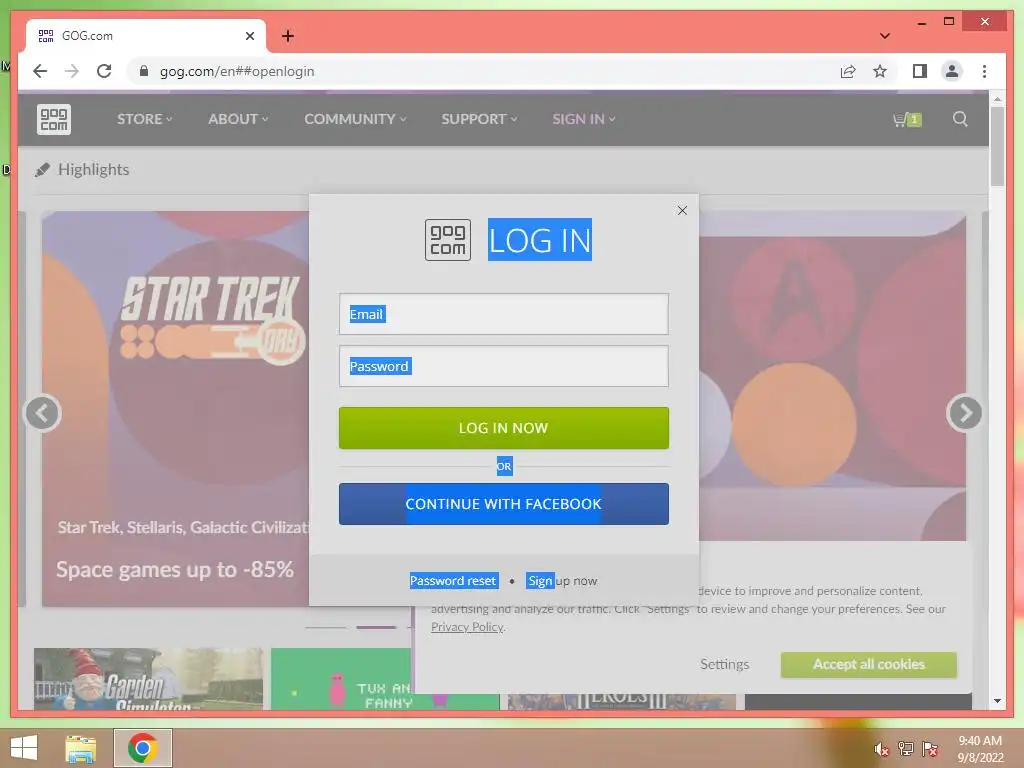The width and height of the screenshot is (1024, 768).
Task: Click the browser Back arrow
Action: click(40, 71)
